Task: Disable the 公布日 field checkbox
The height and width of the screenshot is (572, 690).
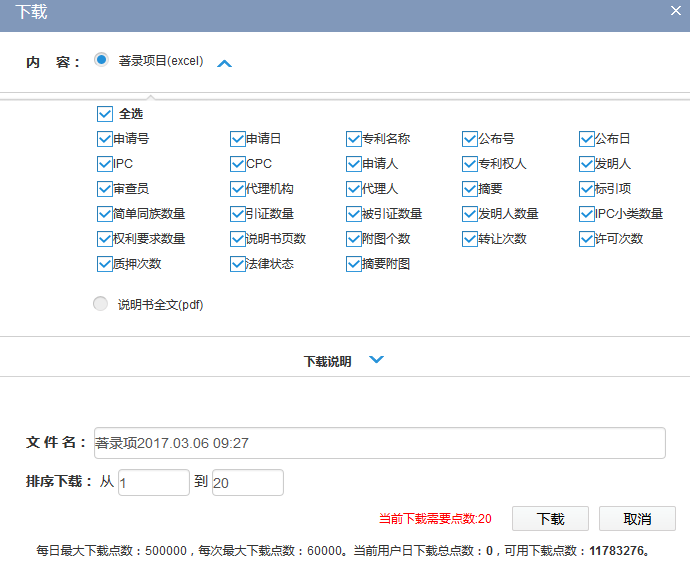Action: pos(587,139)
